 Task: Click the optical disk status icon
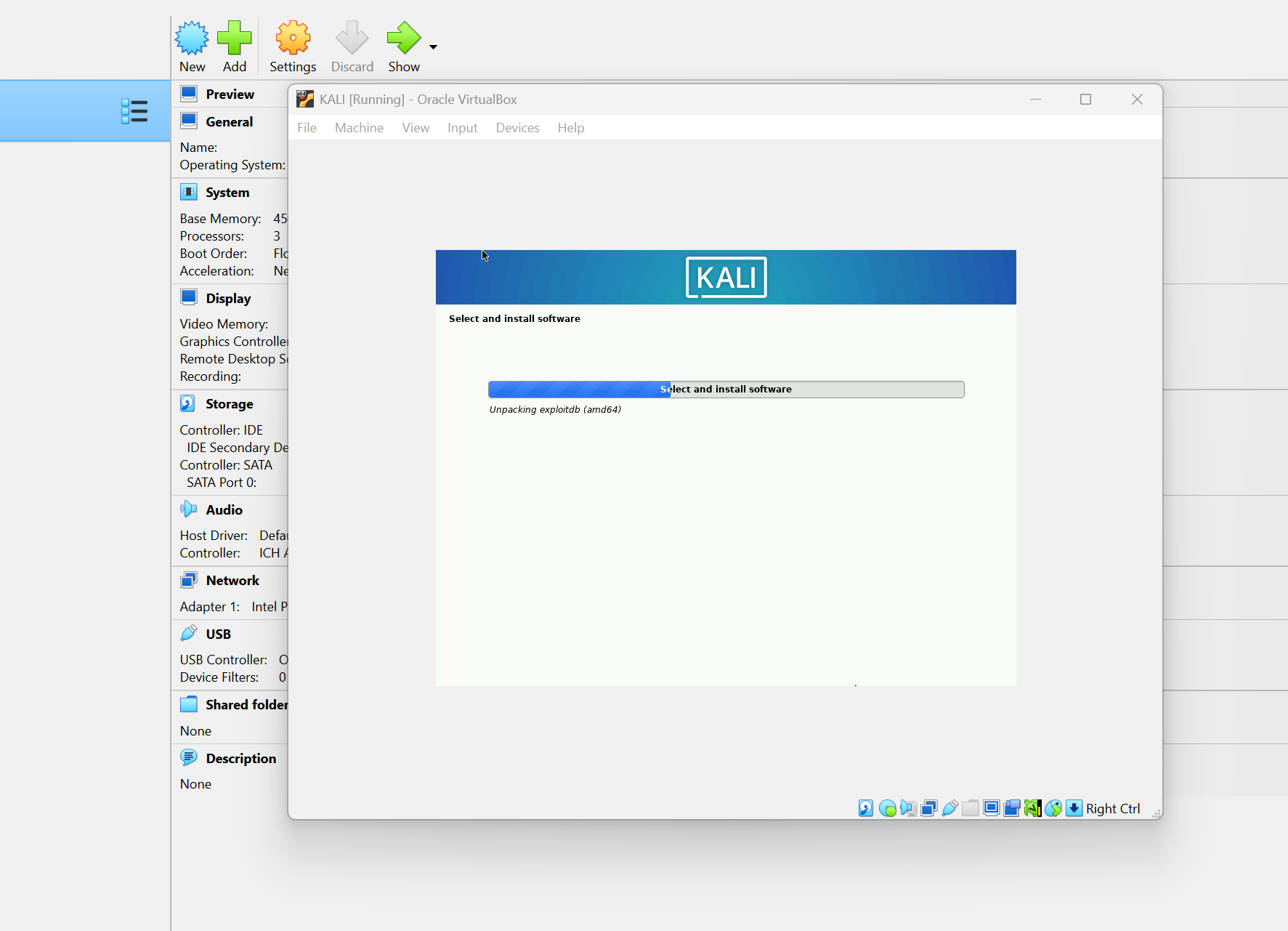(x=887, y=808)
